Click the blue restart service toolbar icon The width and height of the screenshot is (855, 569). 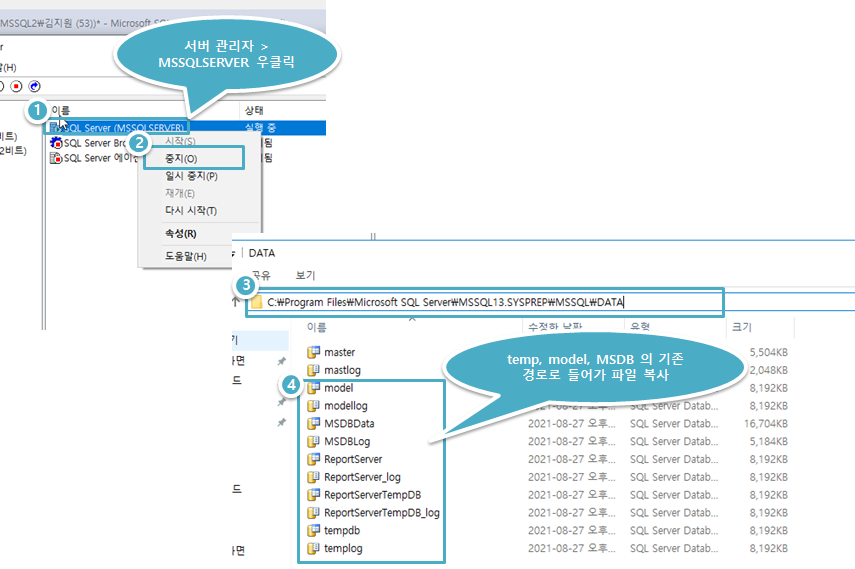34,86
